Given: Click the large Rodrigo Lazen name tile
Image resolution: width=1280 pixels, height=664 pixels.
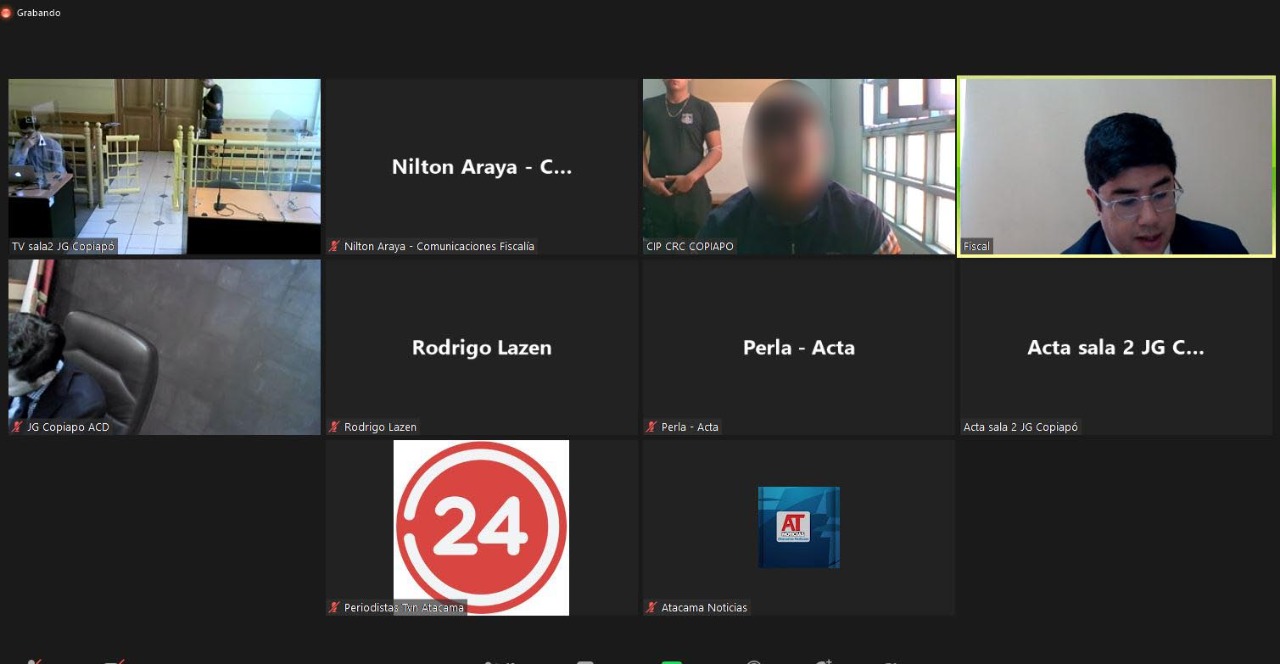Looking at the screenshot, I should coord(481,347).
